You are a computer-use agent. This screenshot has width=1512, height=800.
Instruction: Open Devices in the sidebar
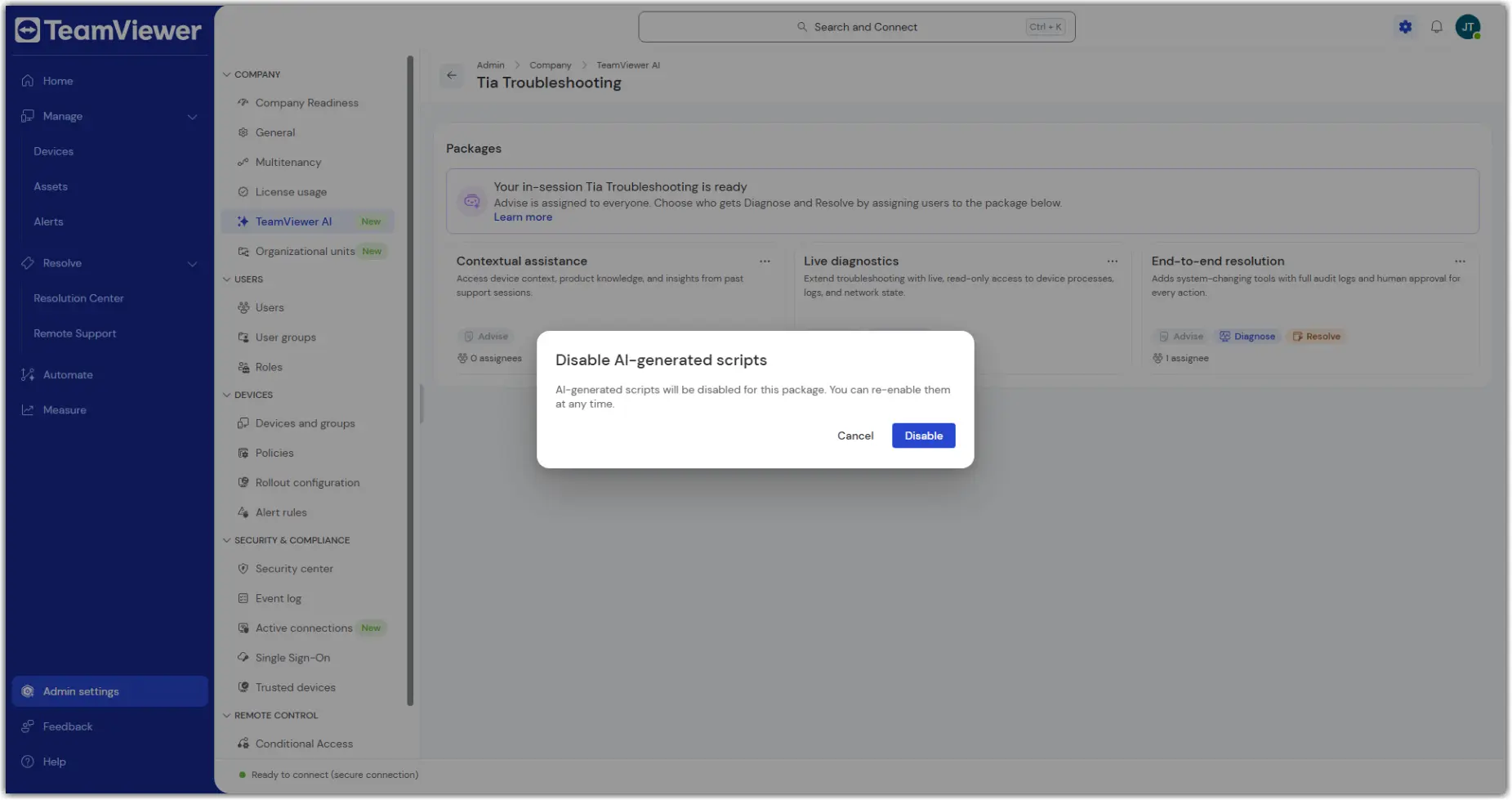click(53, 151)
